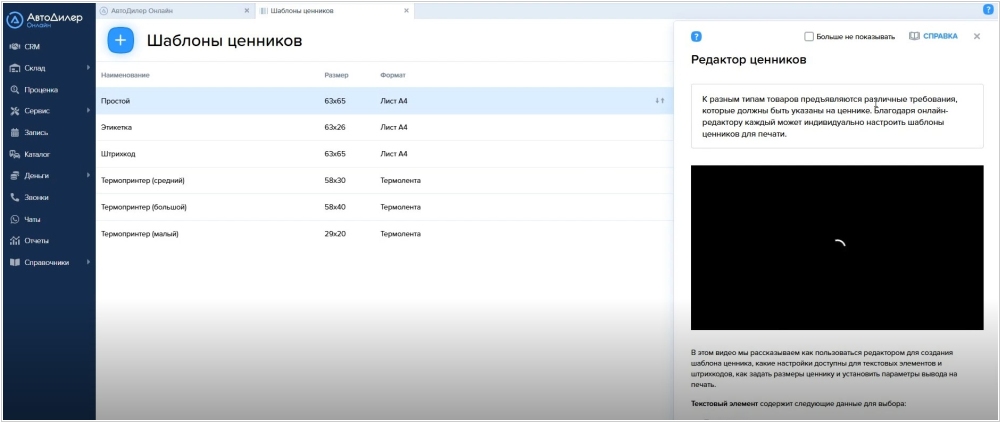1000x422 pixels.
Task: Expand the Деньги submenu
Action: (x=88, y=176)
